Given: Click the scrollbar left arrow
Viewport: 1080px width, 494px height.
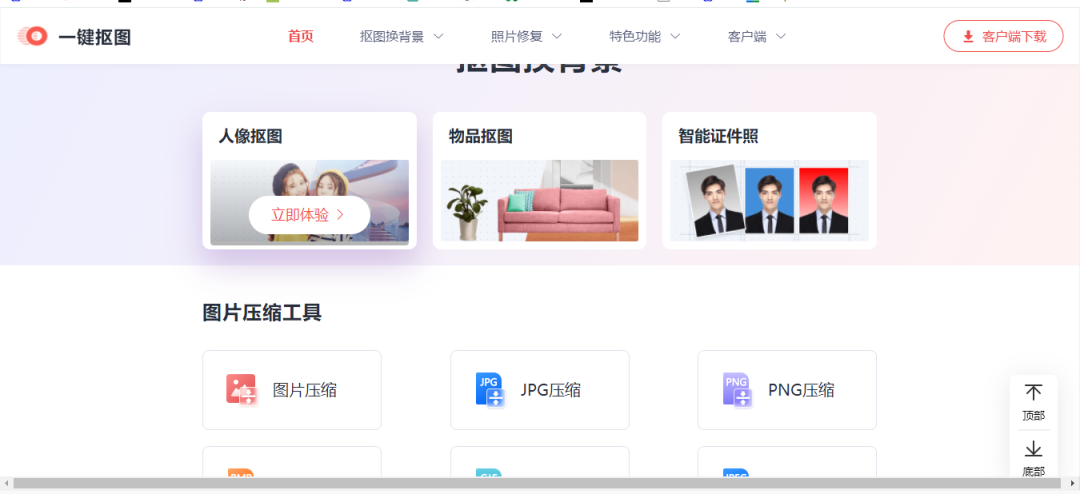Looking at the screenshot, I should [x=6, y=484].
